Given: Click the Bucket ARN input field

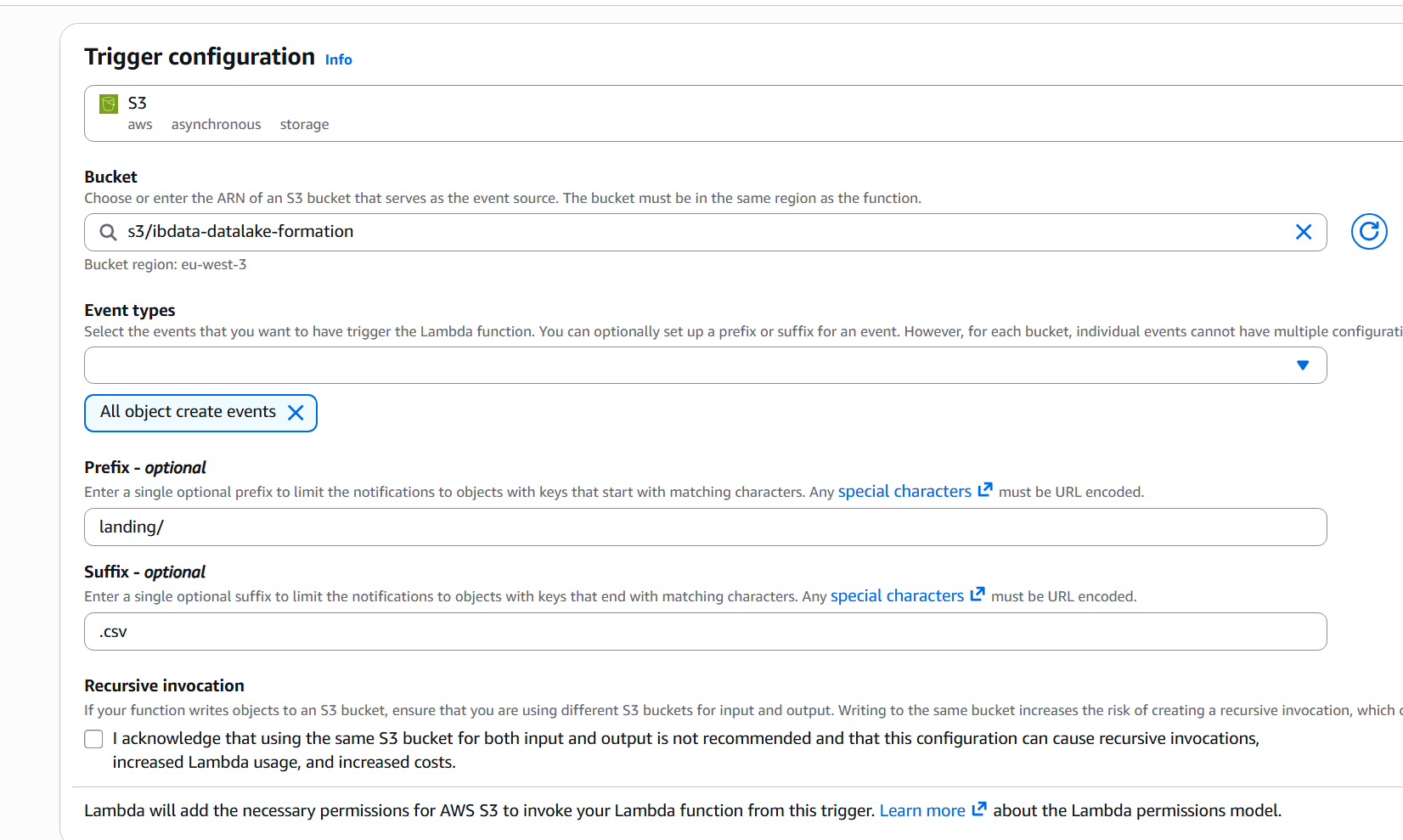Looking at the screenshot, I should (705, 232).
